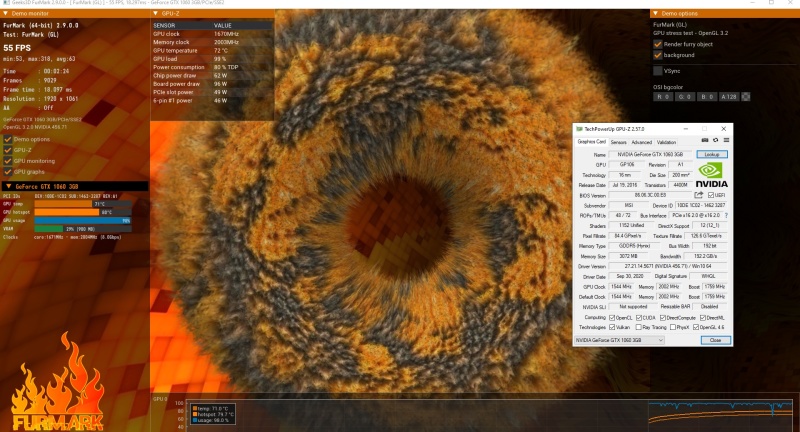Toggle UEFI checkbox in GPU-Z
Viewport: 800px width, 432px height.
(x=711, y=195)
